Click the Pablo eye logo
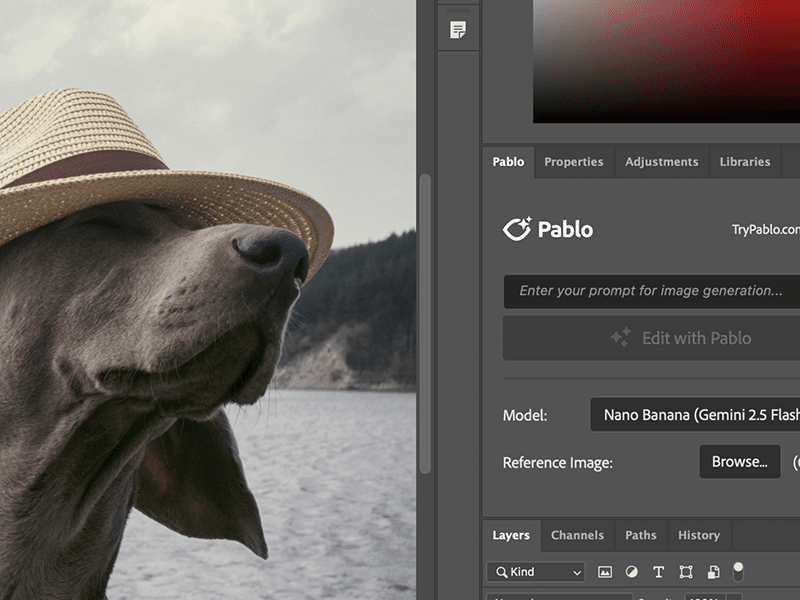Viewport: 800px width, 600px height. click(515, 228)
